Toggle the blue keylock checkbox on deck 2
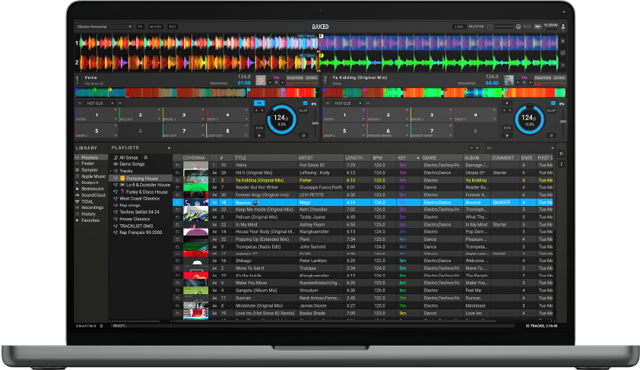The height and width of the screenshot is (370, 640). [x=553, y=103]
